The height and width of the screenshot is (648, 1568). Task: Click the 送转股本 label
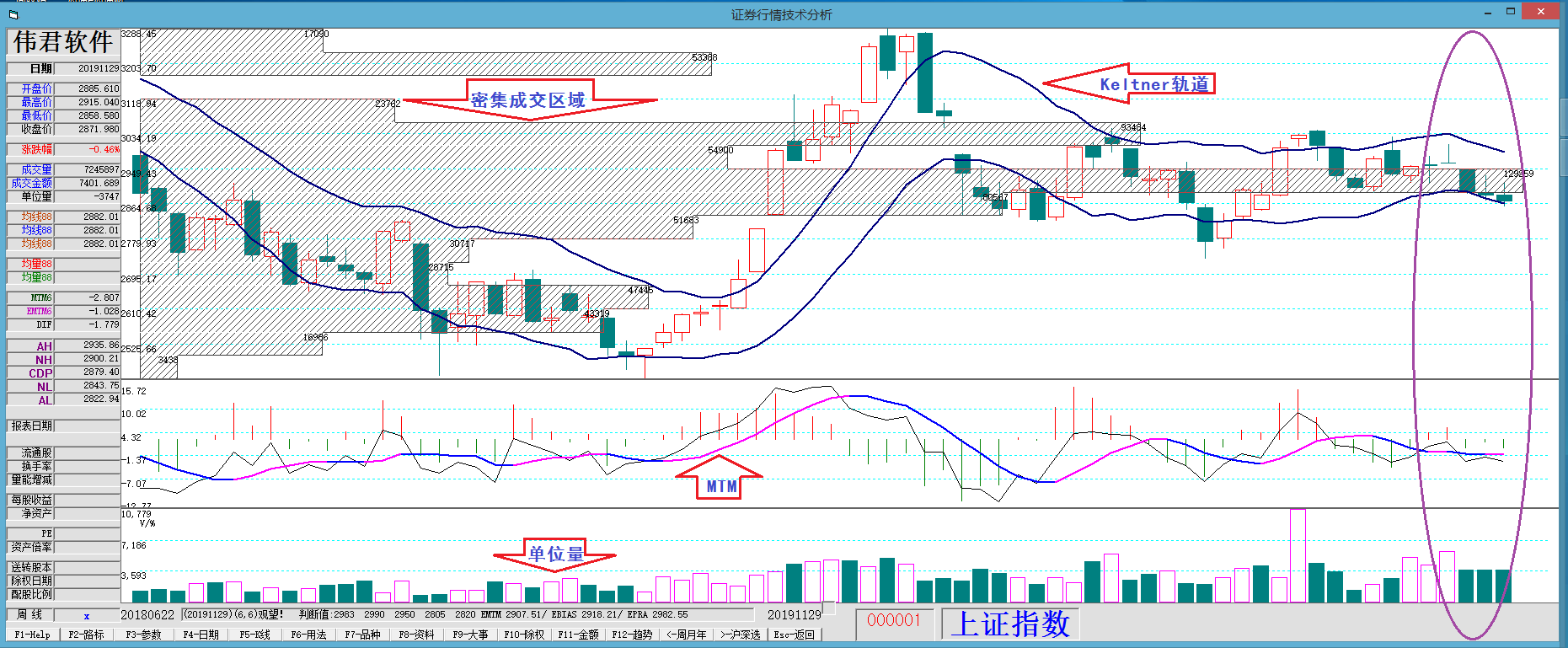pos(30,567)
